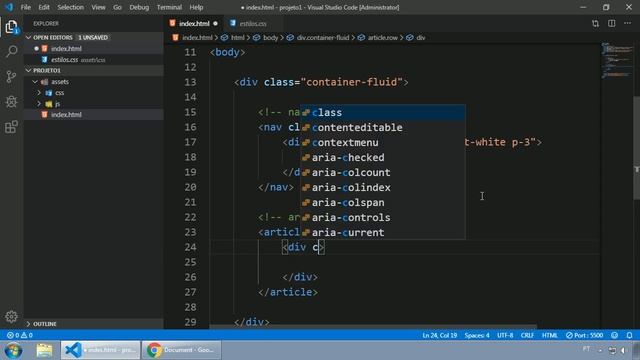
Task: Change encoding via UTF-8 status item
Action: click(x=505, y=335)
